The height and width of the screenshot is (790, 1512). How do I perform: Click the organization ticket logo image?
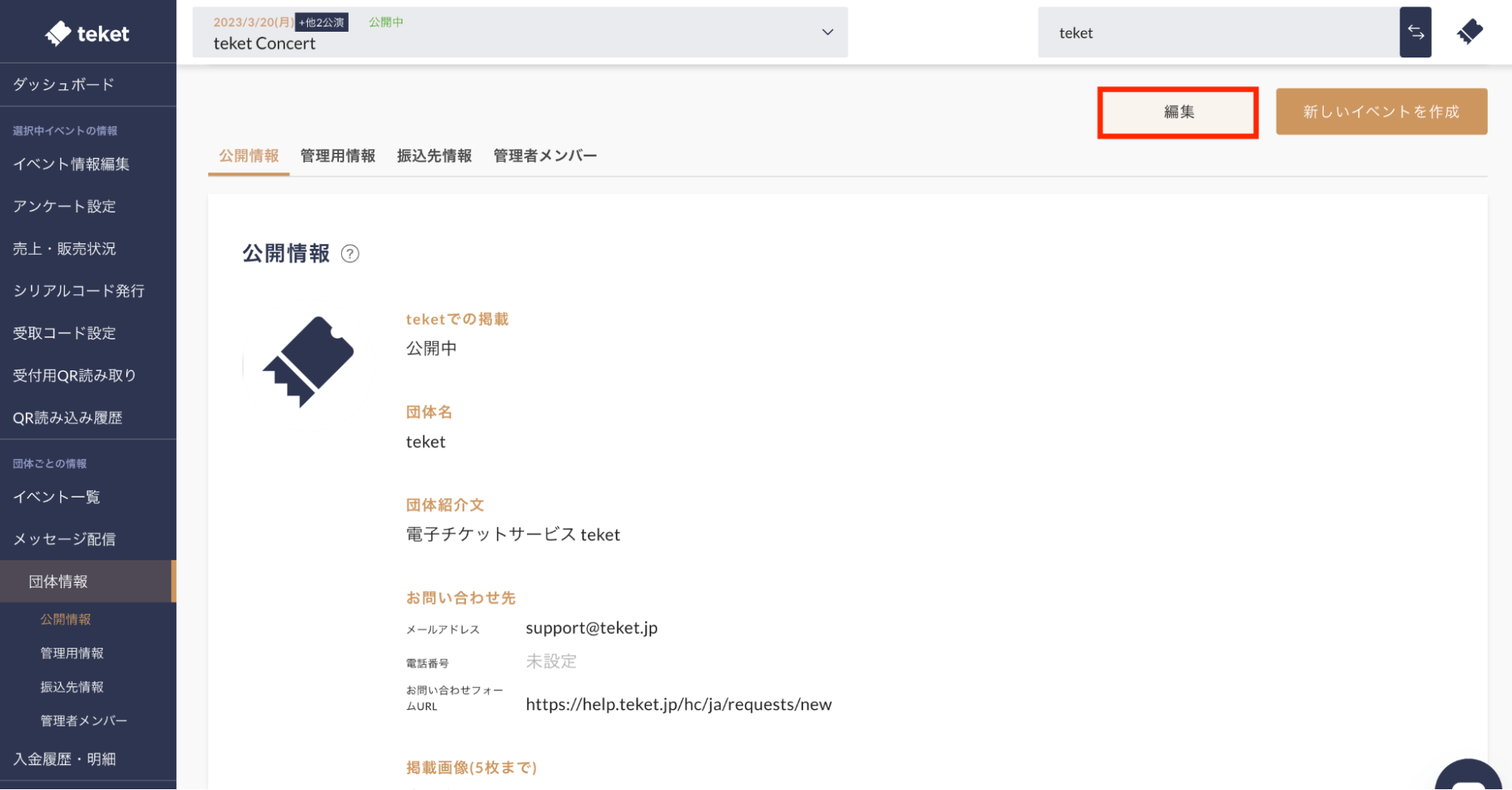(x=308, y=362)
